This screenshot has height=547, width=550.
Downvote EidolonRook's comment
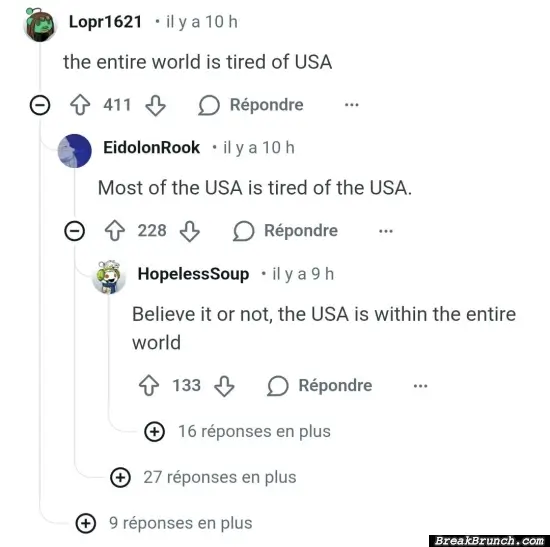pos(190,231)
